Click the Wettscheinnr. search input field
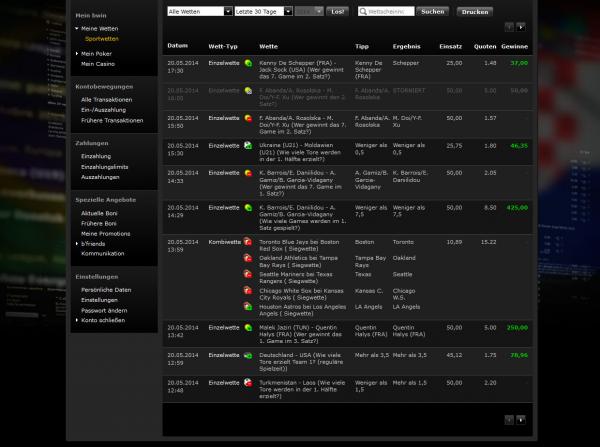The height and width of the screenshot is (447, 600). 375,11
